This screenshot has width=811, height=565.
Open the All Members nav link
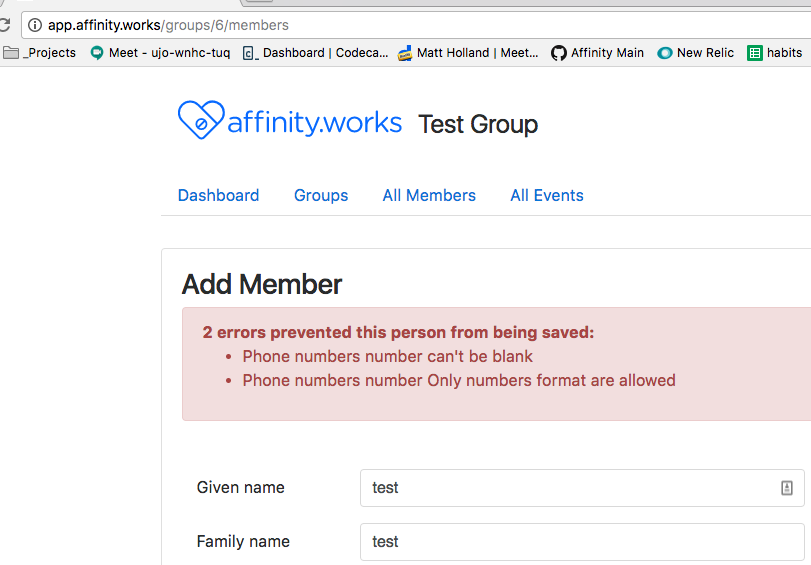[429, 196]
